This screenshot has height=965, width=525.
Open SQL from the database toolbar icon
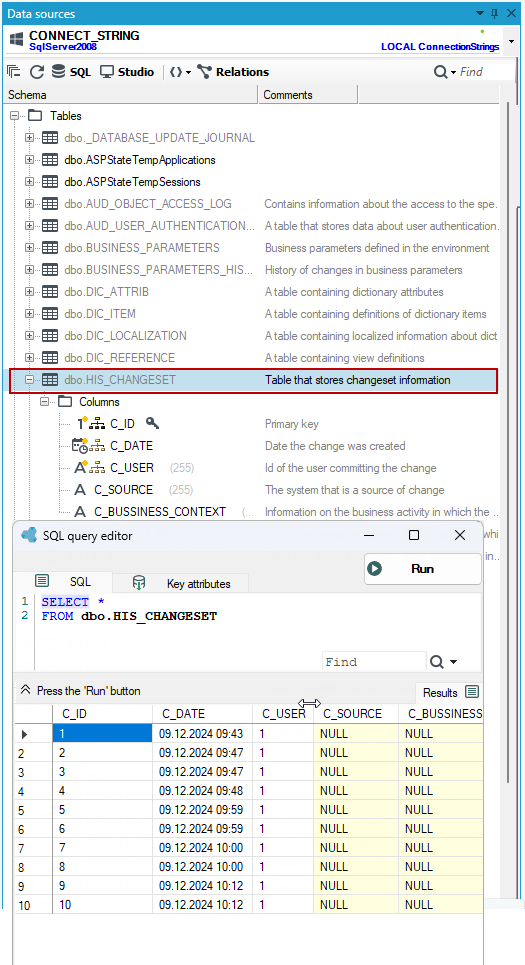(71, 72)
